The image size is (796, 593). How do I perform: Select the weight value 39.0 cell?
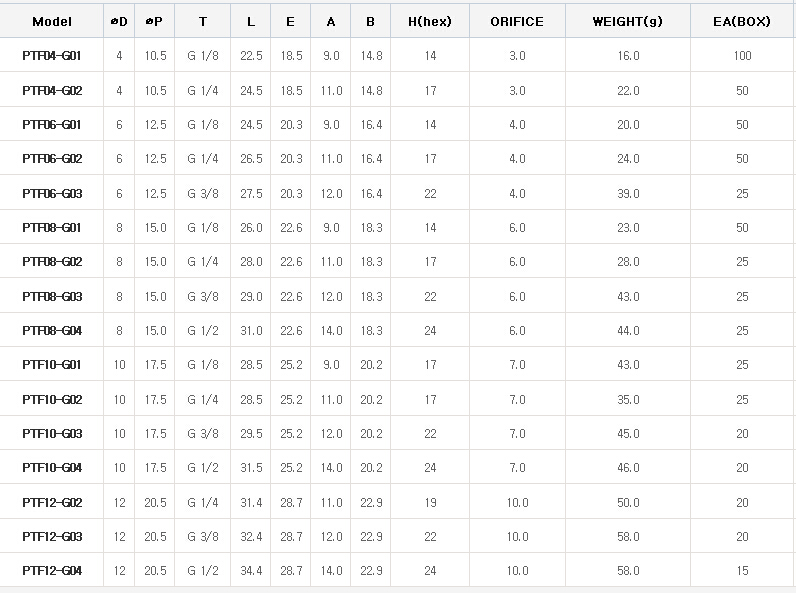(628, 194)
